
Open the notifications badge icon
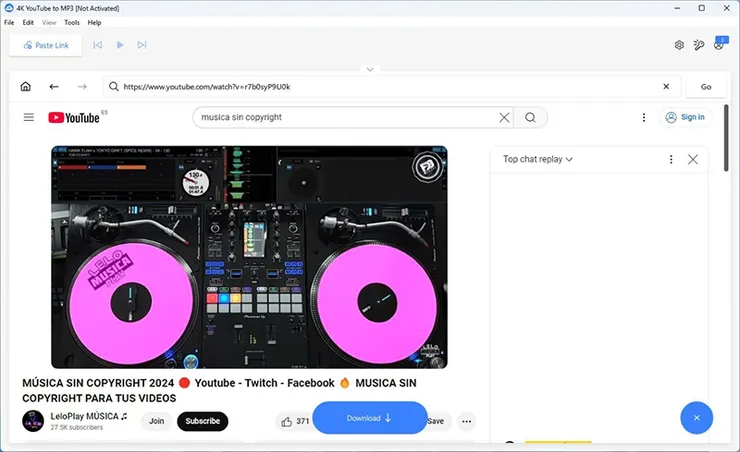click(720, 43)
